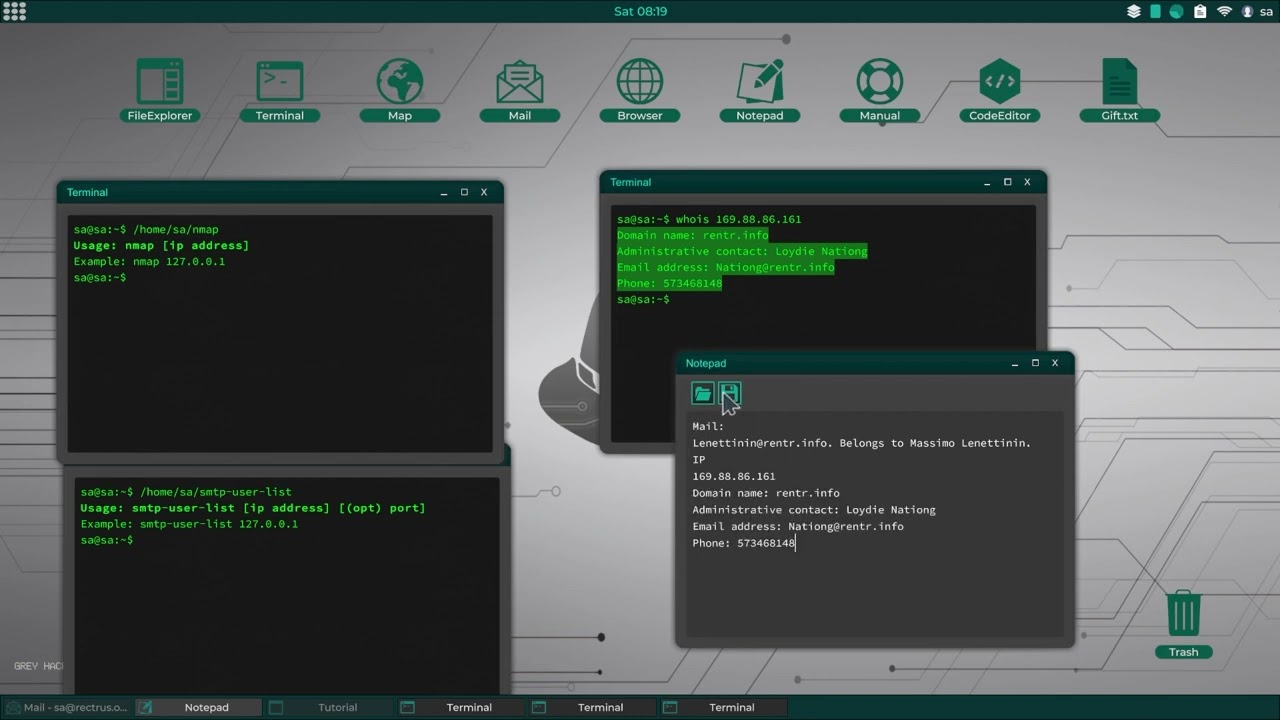Click 'Phone: 573468148' line in Notepad
Image resolution: width=1280 pixels, height=720 pixels.
pos(744,543)
